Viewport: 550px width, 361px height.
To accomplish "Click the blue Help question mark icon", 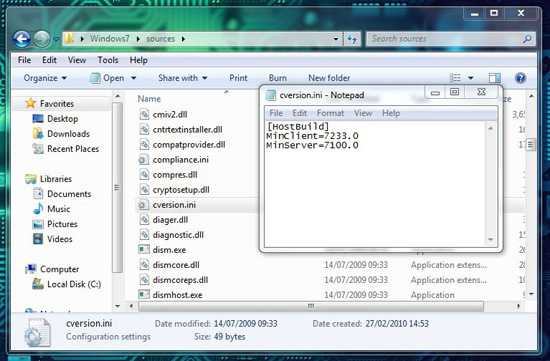I will pyautogui.click(x=520, y=78).
